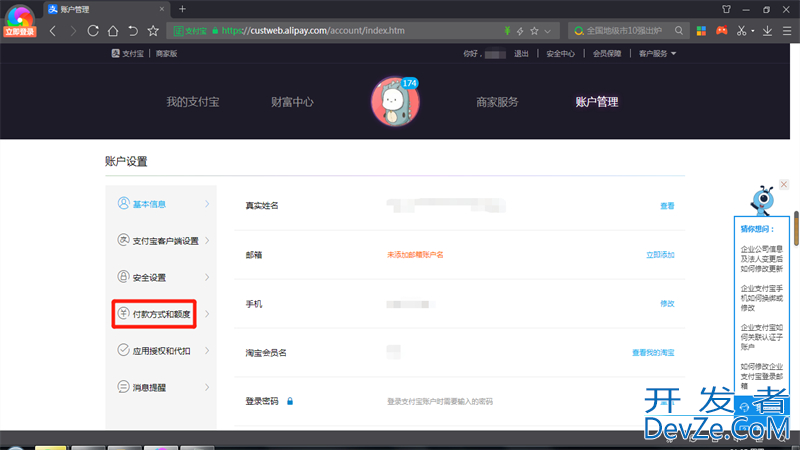
Task: Click the skin shirt icon in title bar
Action: click(727, 9)
